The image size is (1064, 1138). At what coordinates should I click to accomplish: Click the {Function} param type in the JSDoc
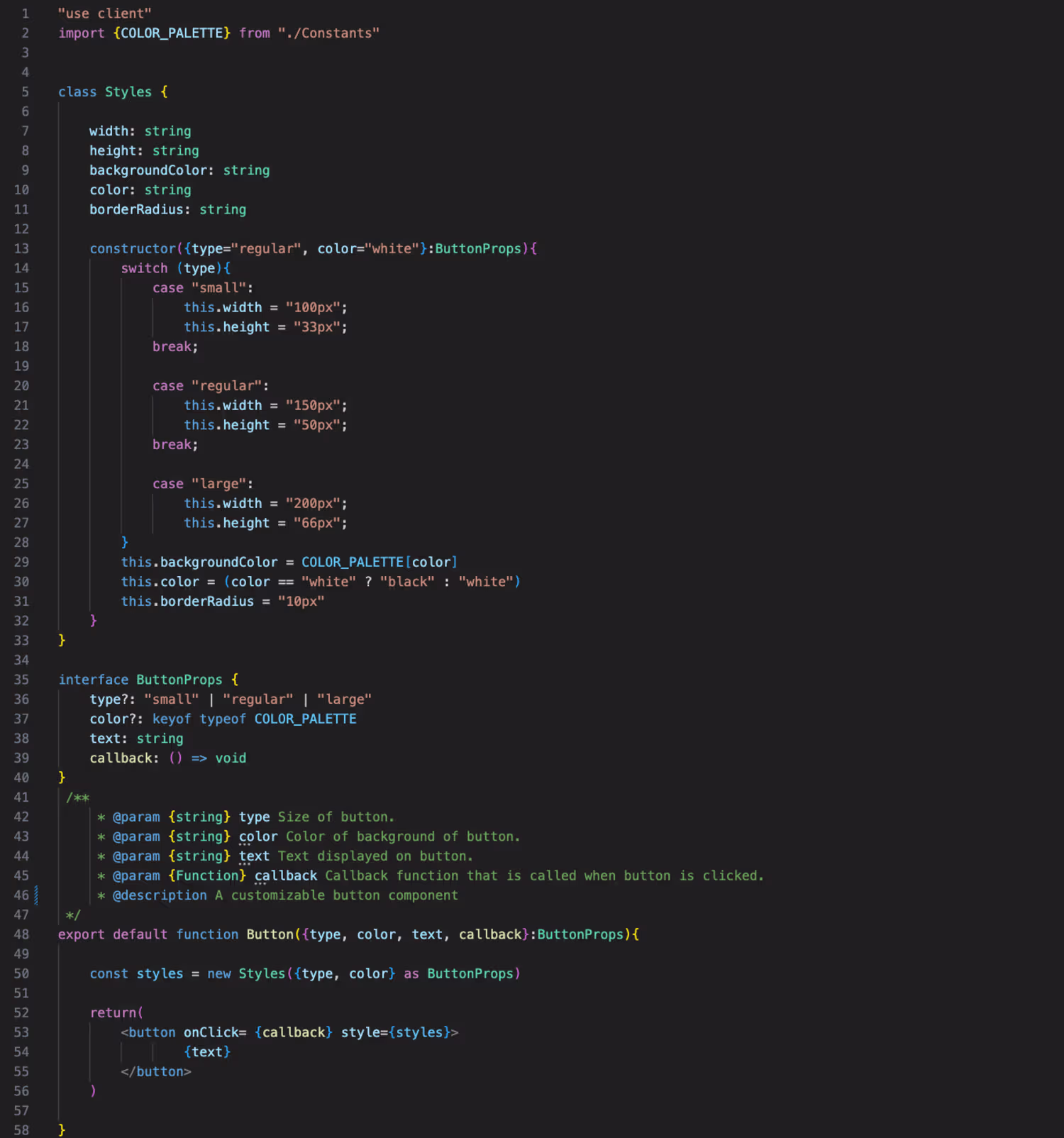207,876
